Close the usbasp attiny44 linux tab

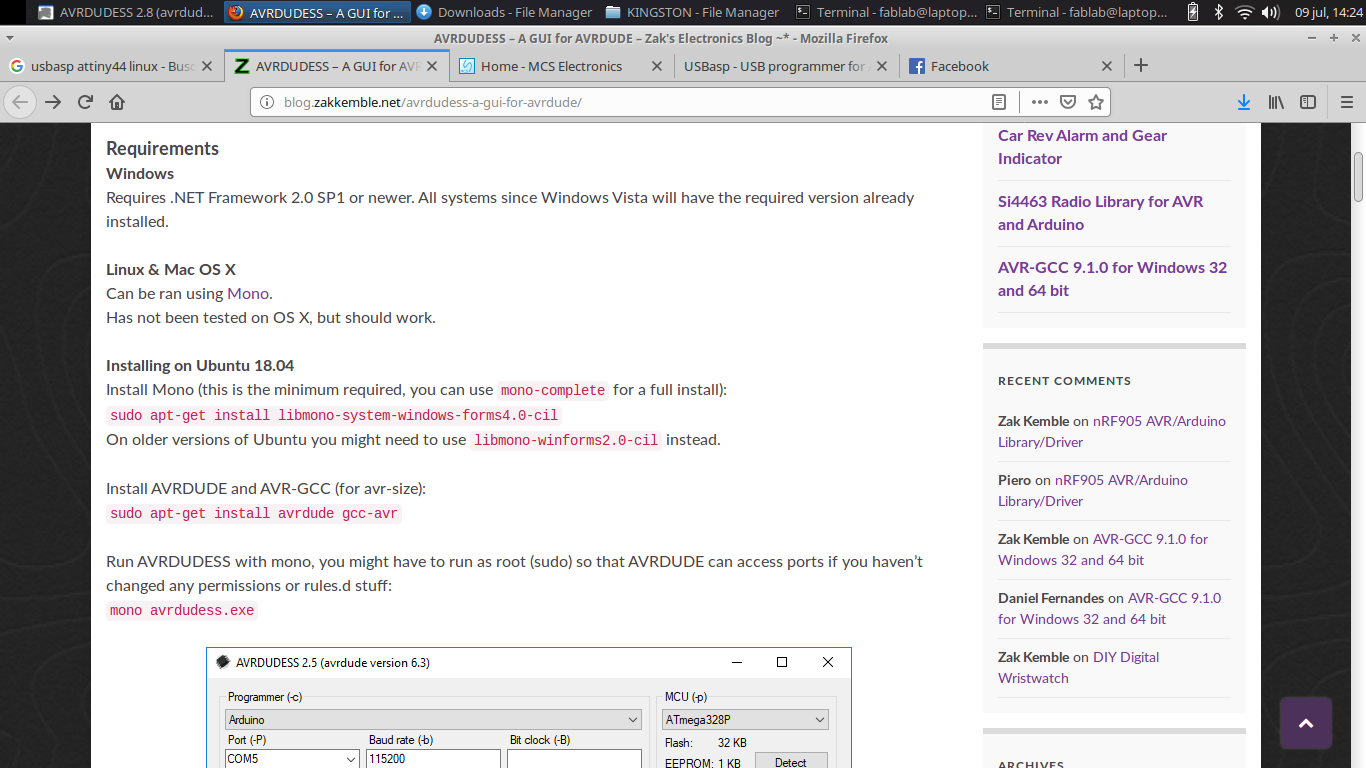(x=207, y=66)
